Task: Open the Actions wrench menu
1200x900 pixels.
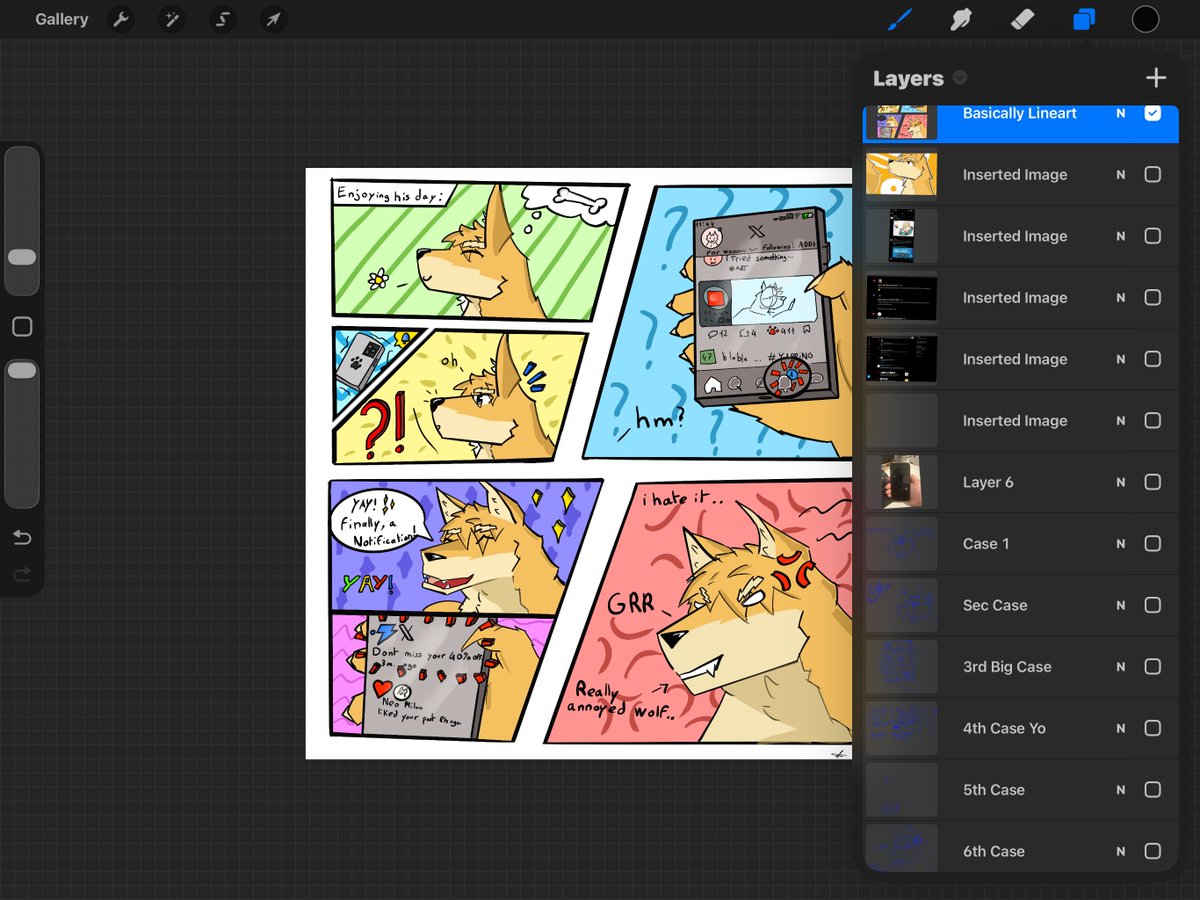Action: [121, 19]
